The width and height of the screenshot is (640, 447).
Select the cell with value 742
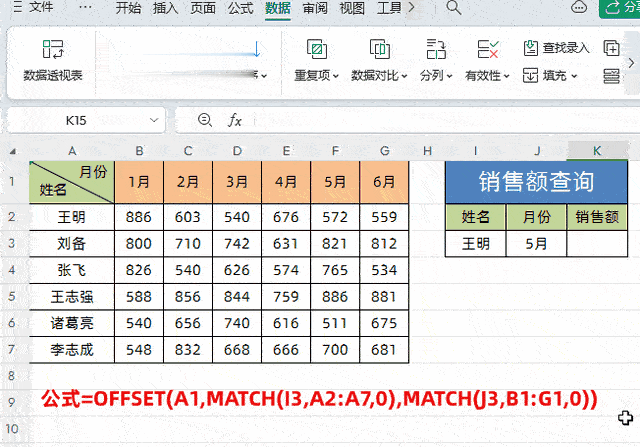237,244
